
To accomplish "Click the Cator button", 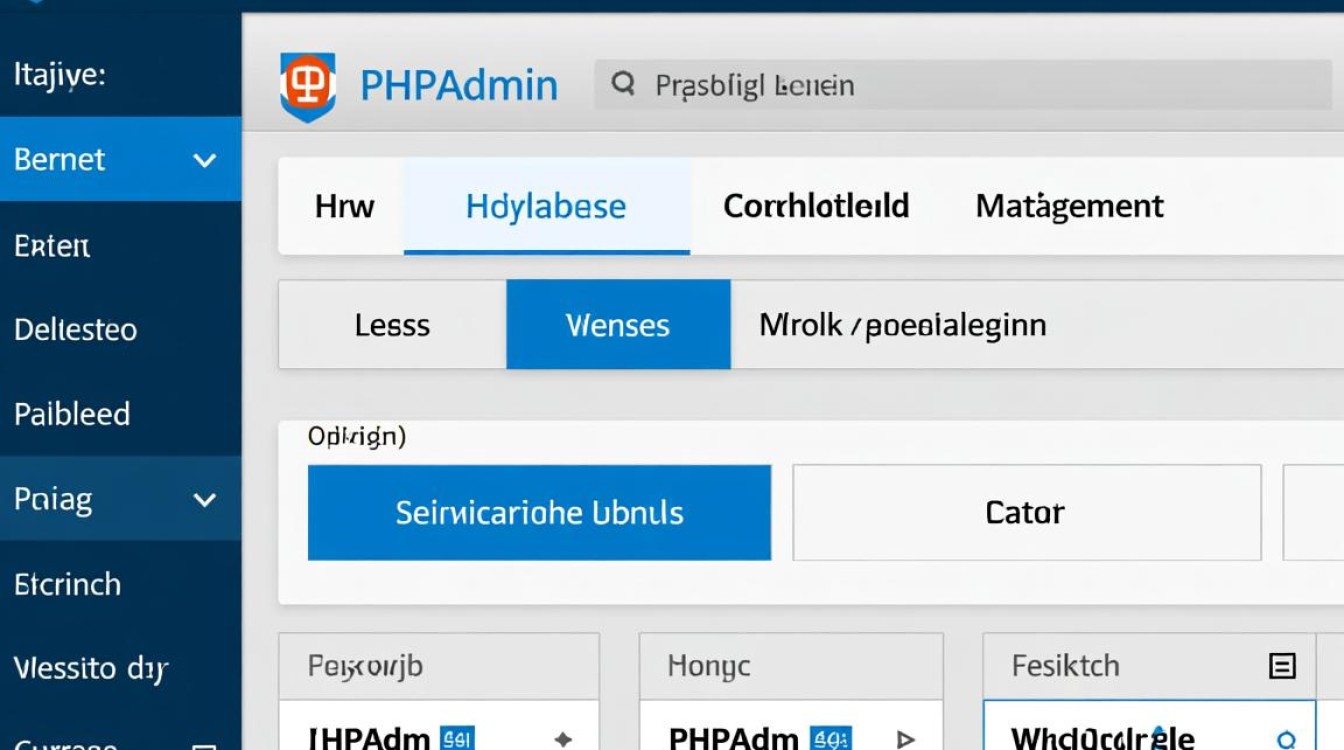I will 1026,512.
